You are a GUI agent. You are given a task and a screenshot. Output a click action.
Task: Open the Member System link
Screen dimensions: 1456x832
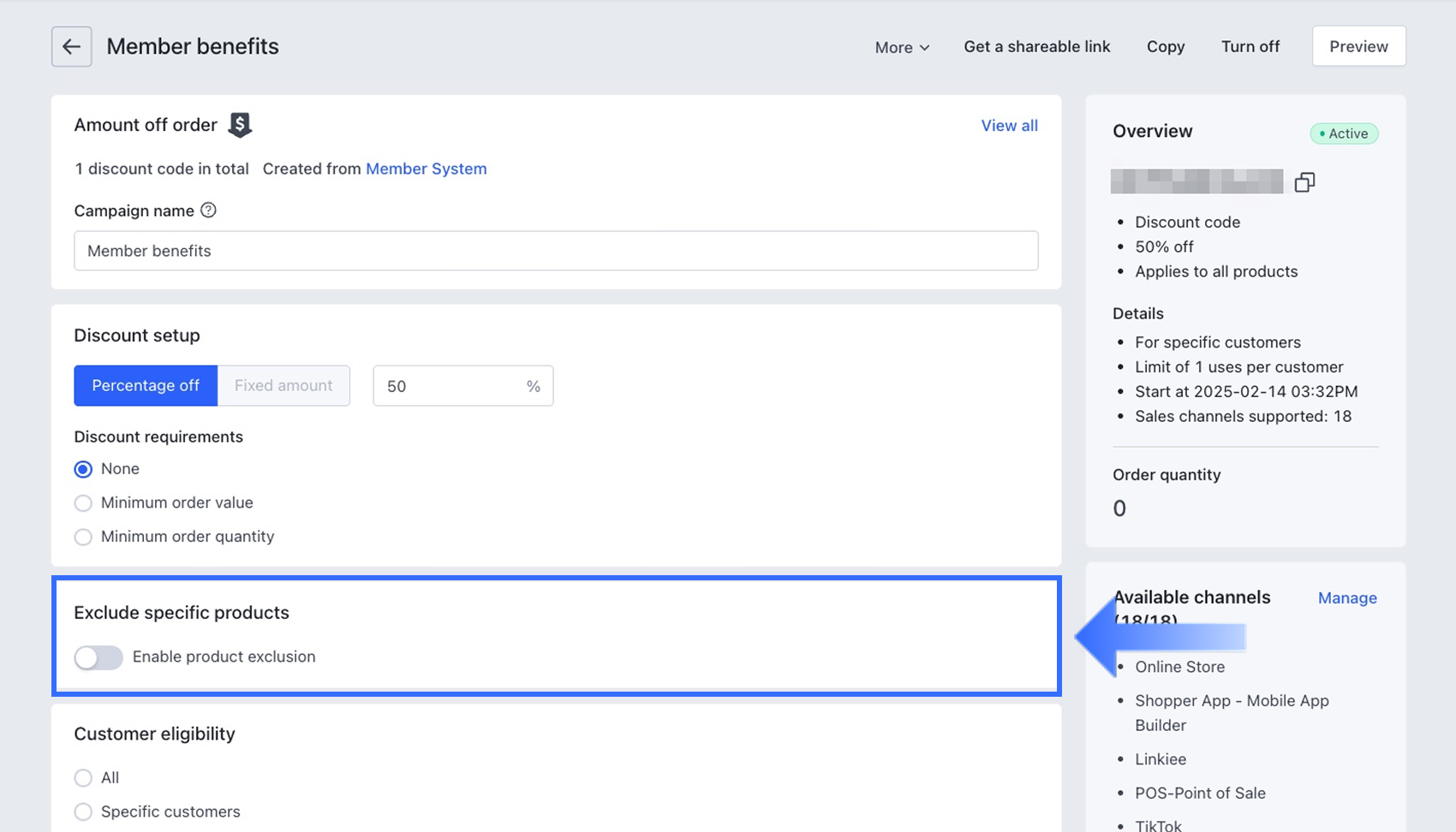coord(426,169)
